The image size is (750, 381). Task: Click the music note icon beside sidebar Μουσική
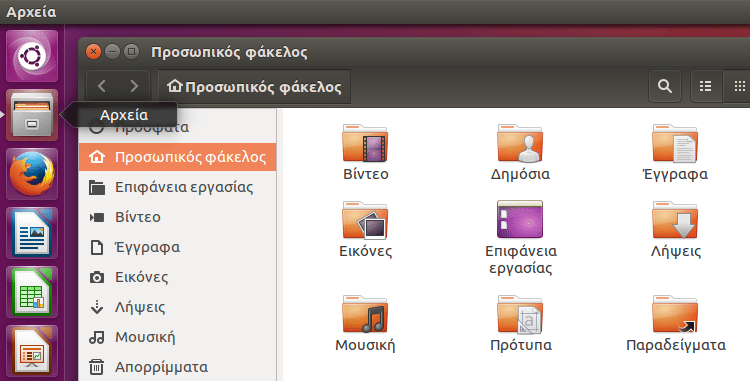pyautogui.click(x=97, y=338)
